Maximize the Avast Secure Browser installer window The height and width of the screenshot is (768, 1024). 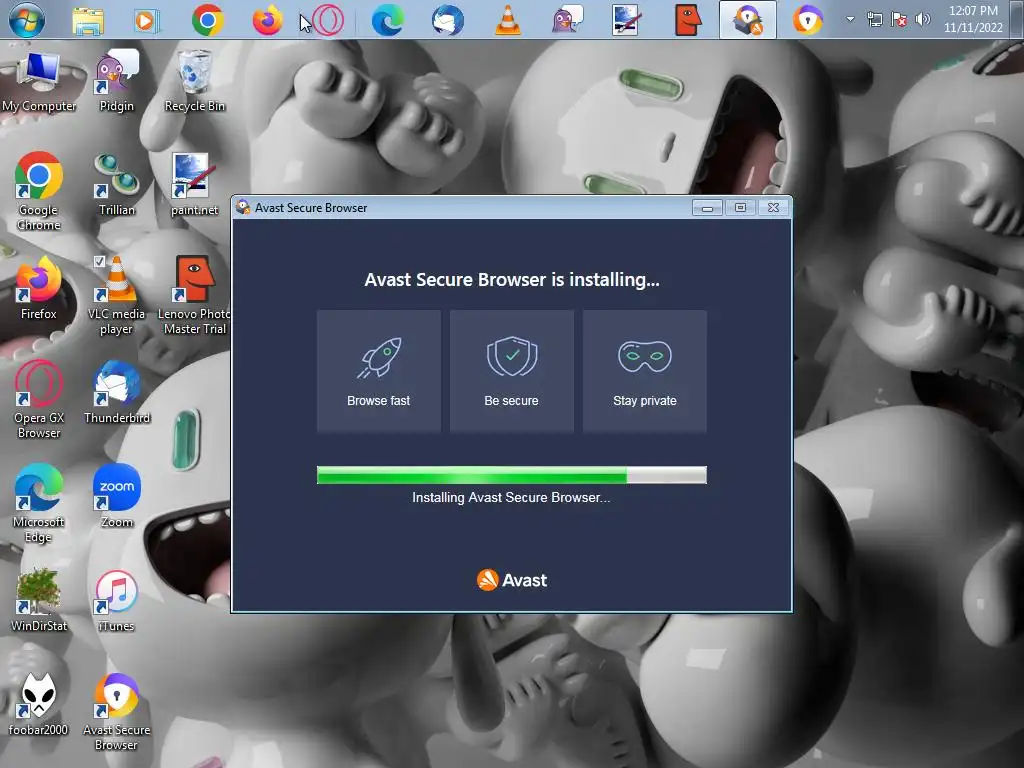point(741,208)
